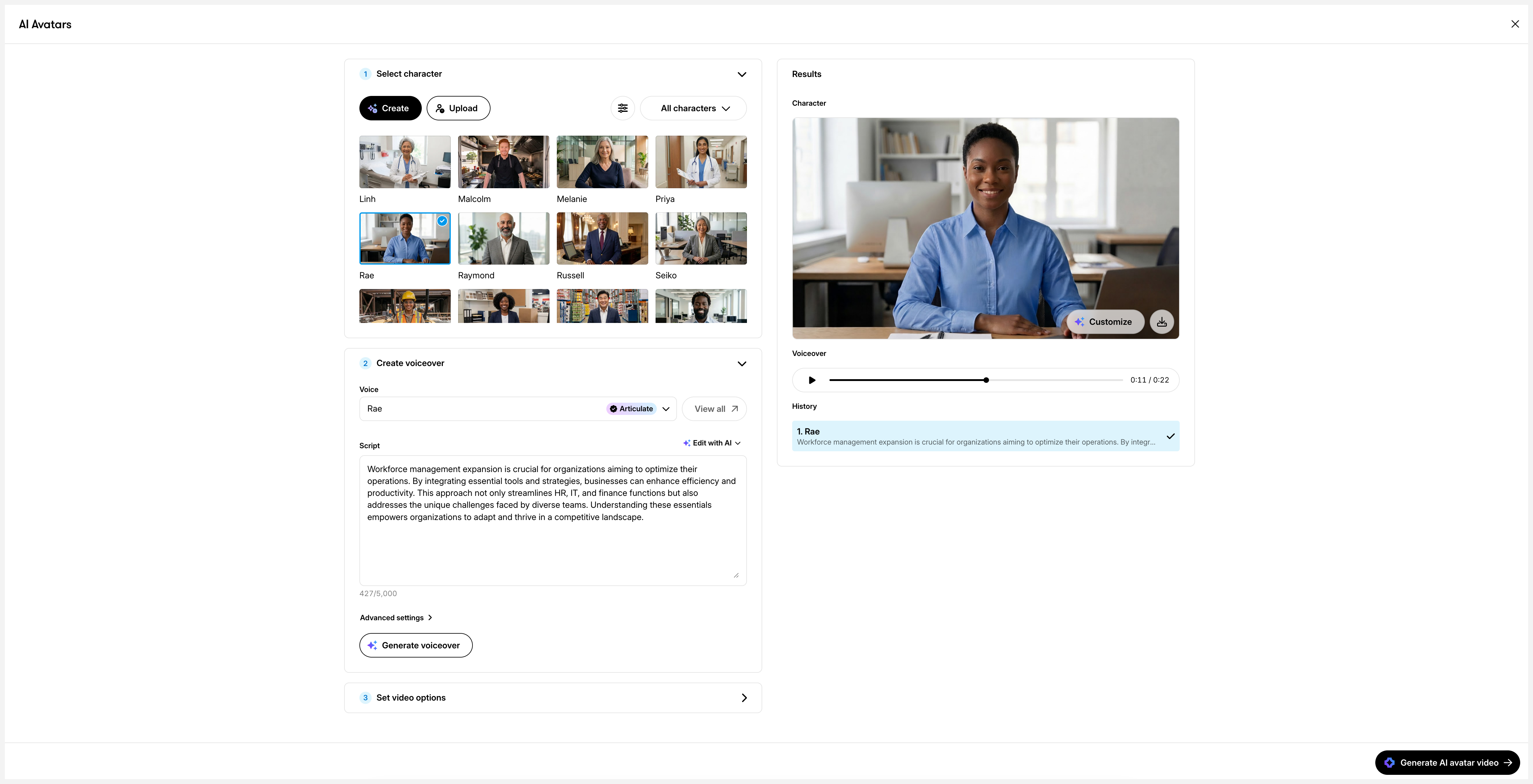Viewport: 1533px width, 784px height.
Task: Open the All characters dropdown
Action: click(x=693, y=108)
